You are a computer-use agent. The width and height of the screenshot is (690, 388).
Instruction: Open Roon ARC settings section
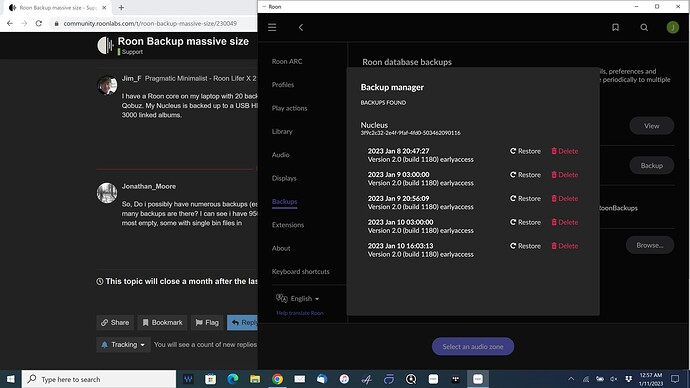(287, 62)
